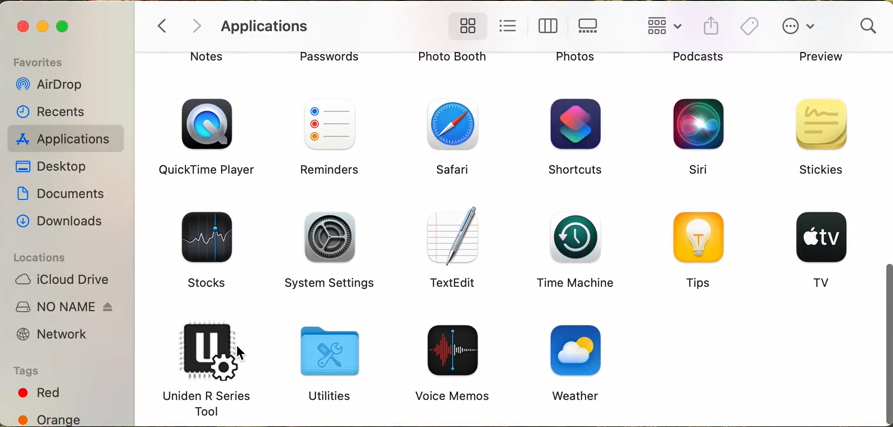Click the "Shortcuts" name label

click(575, 170)
